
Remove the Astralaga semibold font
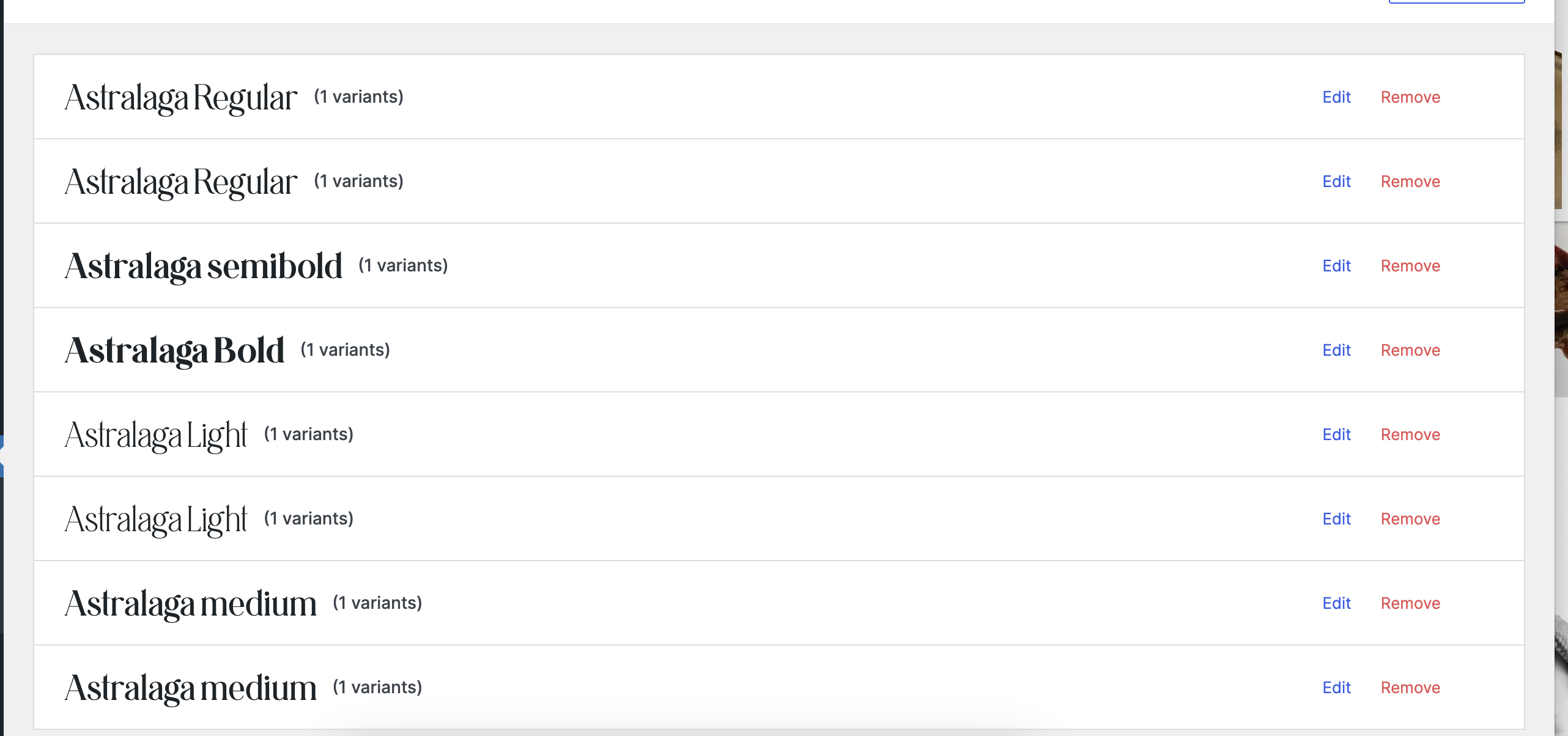coord(1410,266)
